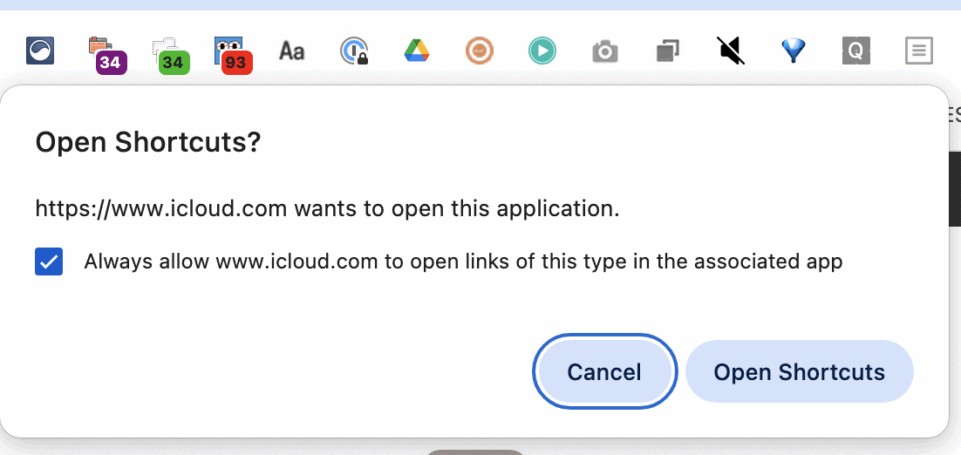
Task: Cancel the Open Shortcuts dialog
Action: (x=604, y=372)
